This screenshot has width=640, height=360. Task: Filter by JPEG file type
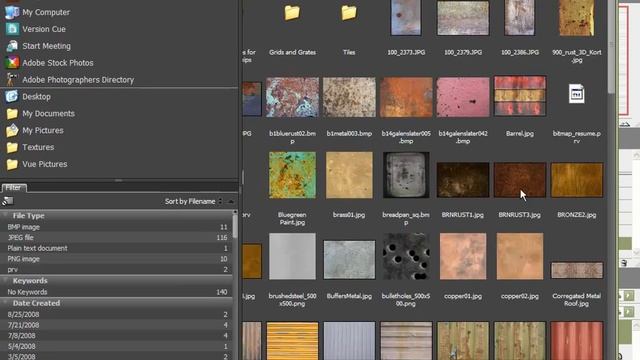[x=117, y=238]
